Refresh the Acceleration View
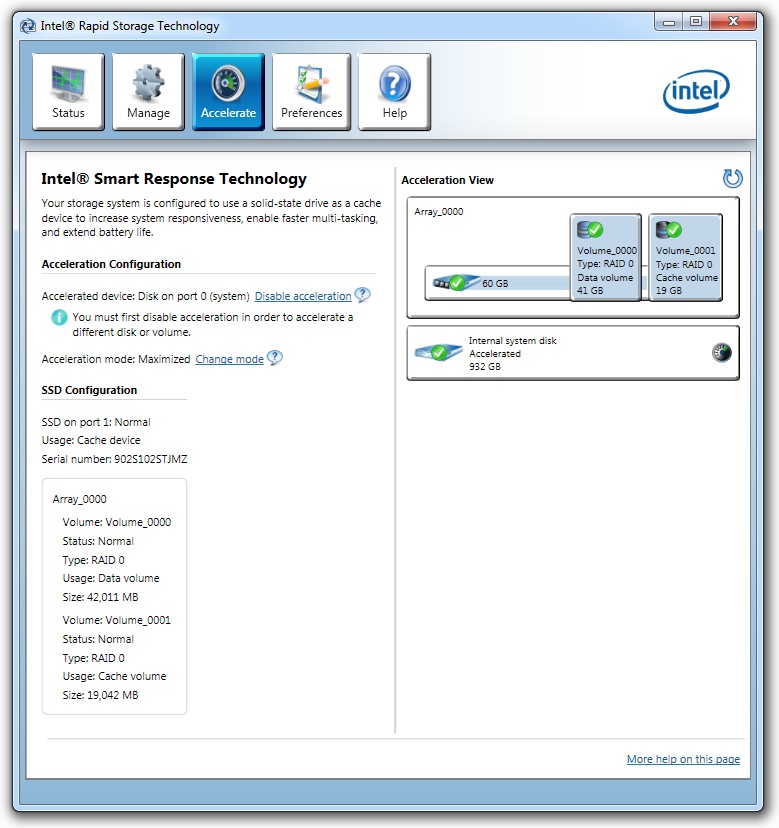The height and width of the screenshot is (828, 779). point(732,179)
